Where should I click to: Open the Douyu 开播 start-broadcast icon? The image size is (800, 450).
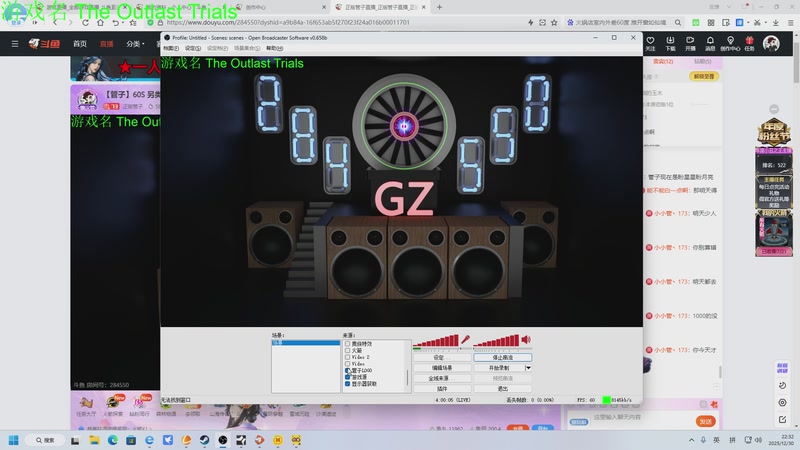[x=690, y=43]
